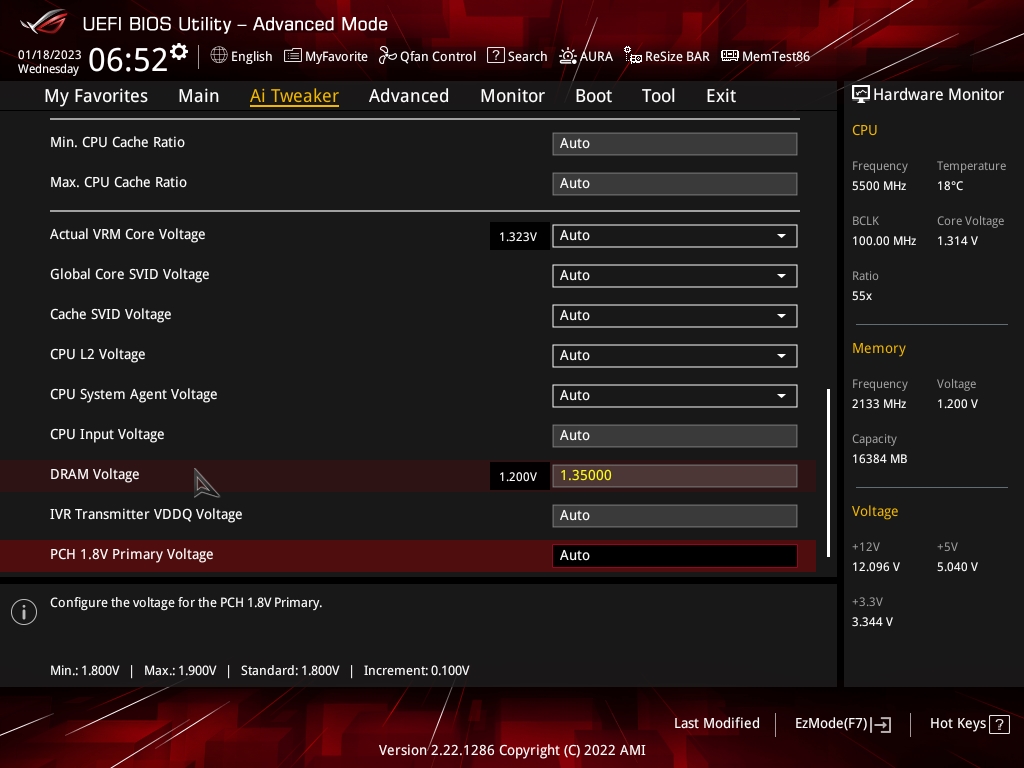Image resolution: width=1024 pixels, height=768 pixels.
Task: Click Memory Frequency 2133 MHz value
Action: [879, 404]
